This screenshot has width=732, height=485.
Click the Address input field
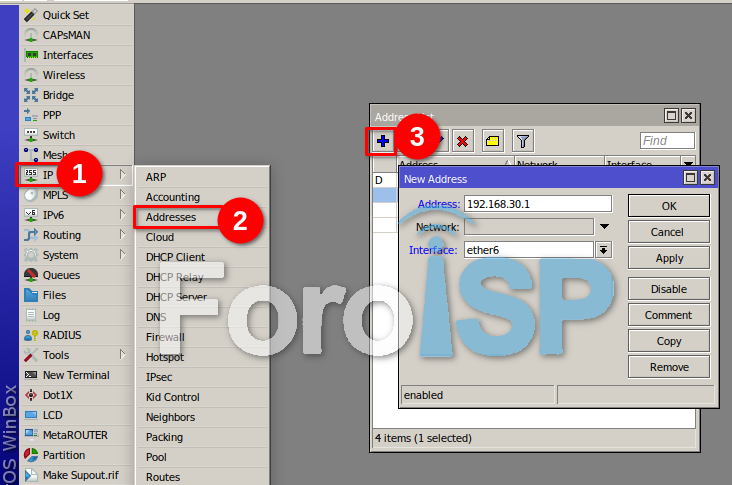point(537,203)
